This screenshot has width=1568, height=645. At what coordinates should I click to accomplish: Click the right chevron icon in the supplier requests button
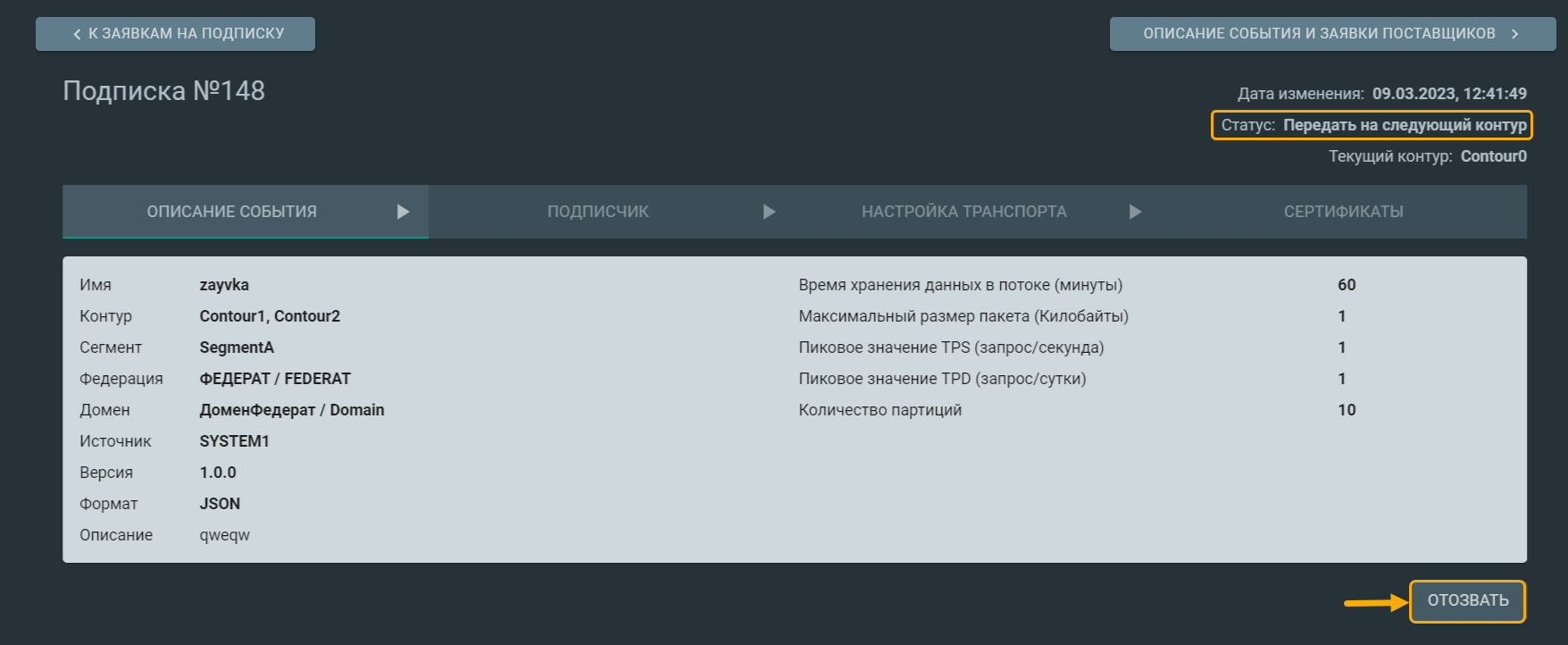point(1514,34)
